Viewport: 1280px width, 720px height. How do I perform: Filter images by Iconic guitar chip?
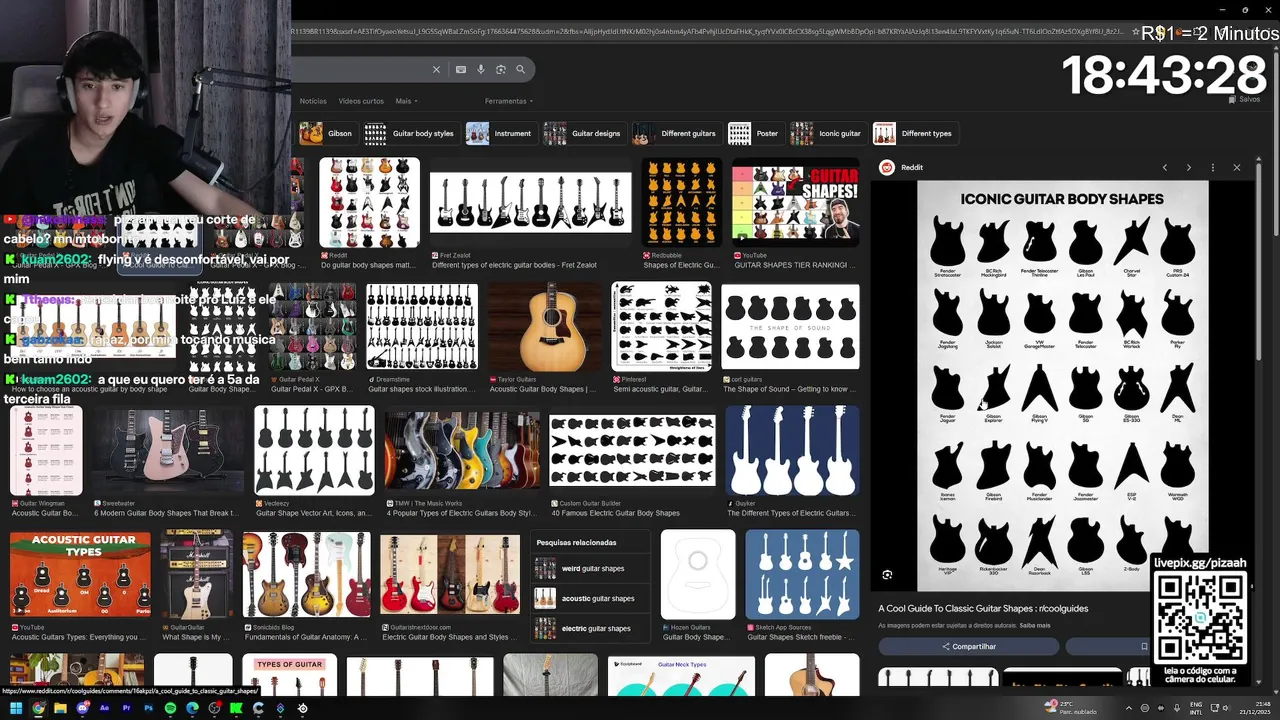click(x=828, y=133)
